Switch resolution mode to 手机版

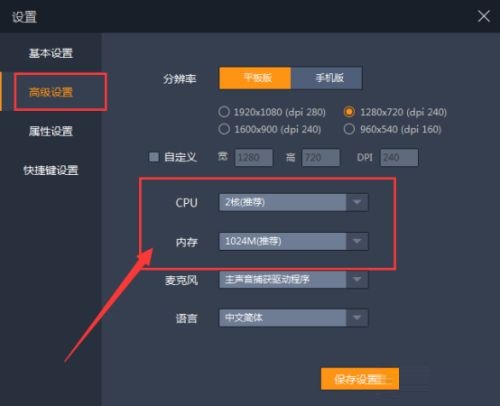[x=327, y=78]
